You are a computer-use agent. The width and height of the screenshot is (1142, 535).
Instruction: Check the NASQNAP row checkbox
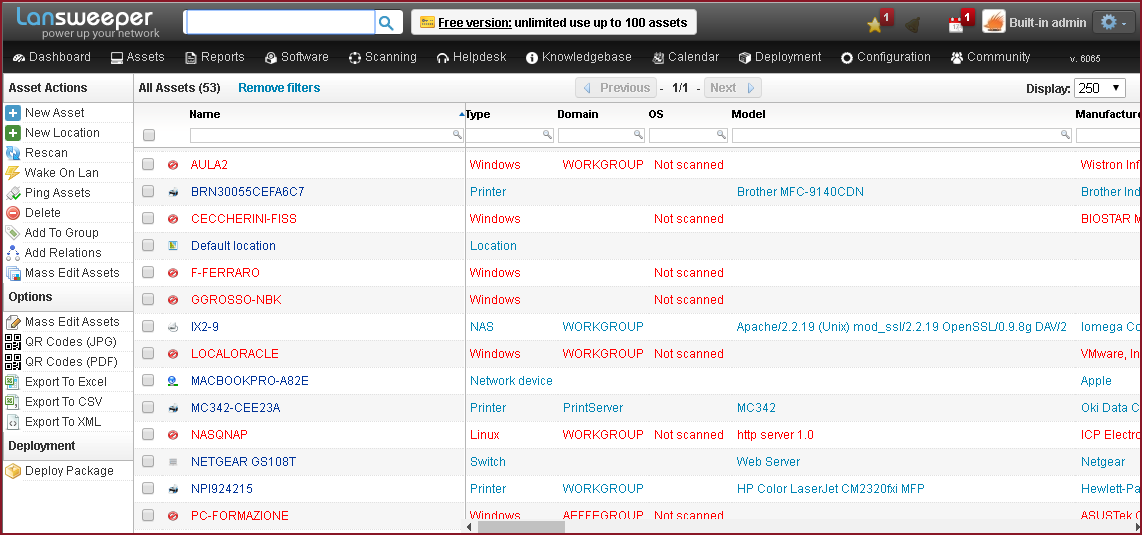(148, 434)
